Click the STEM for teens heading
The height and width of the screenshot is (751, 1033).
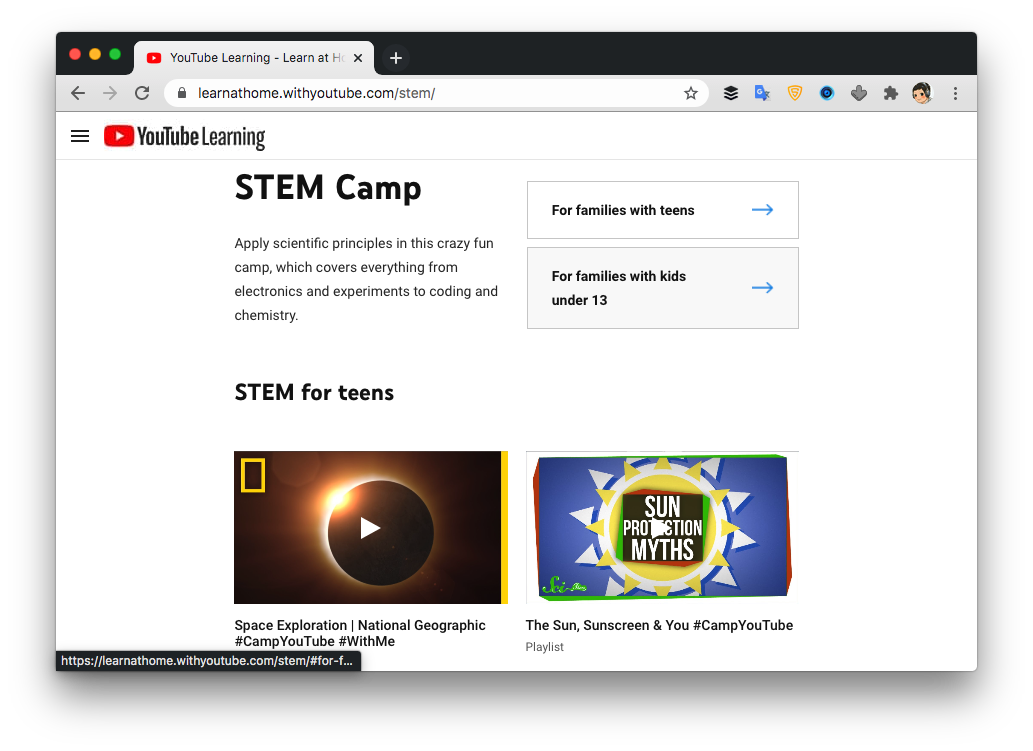(314, 393)
